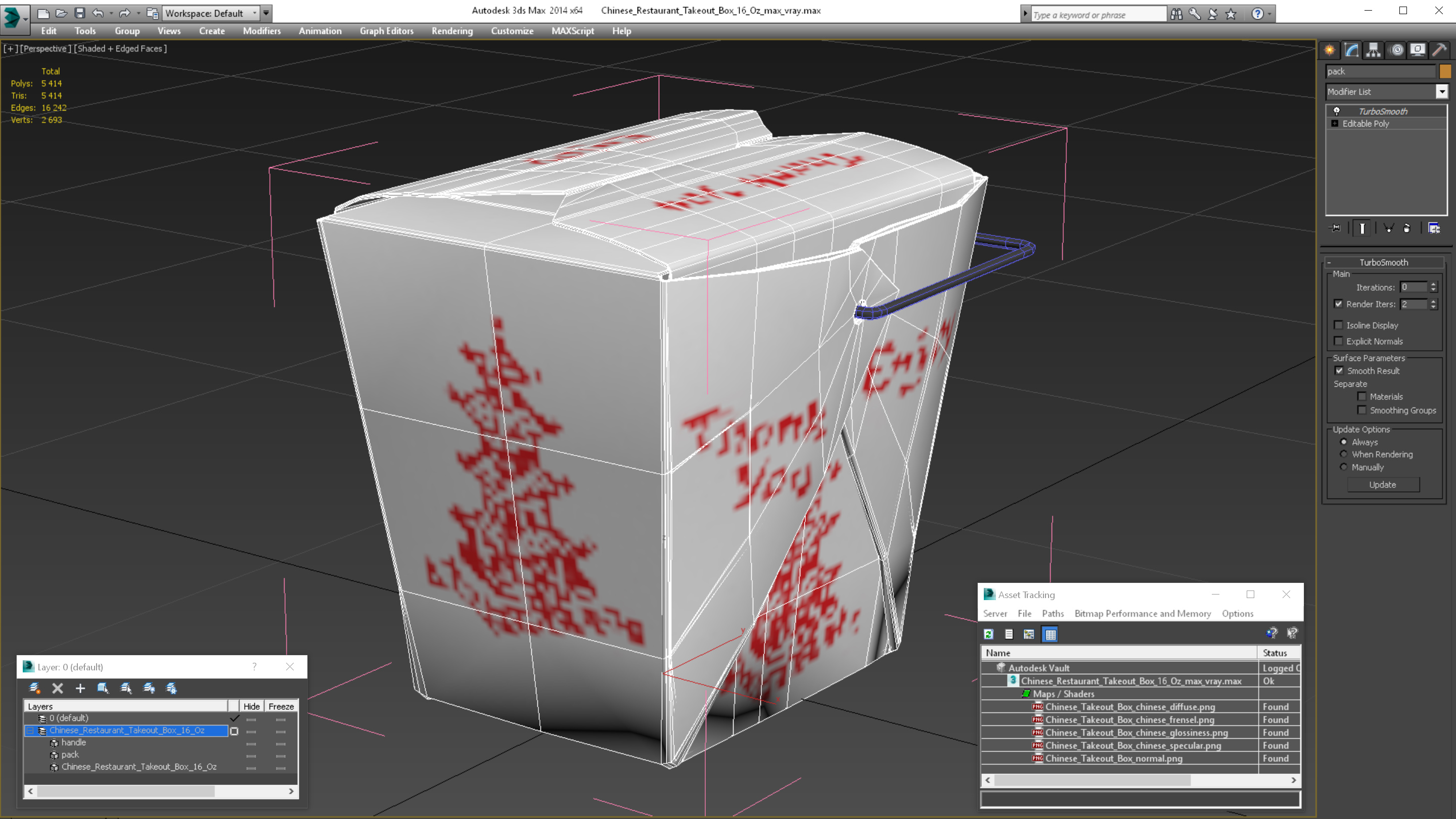Click the Project Folder icon in quick toolbar
The width and height of the screenshot is (1456, 819).
coord(152,13)
